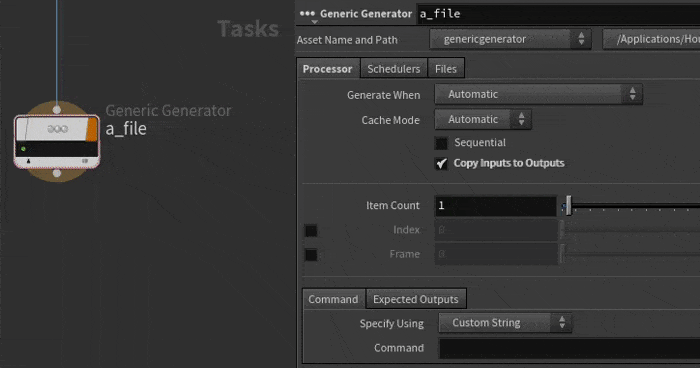Click the Generic Generator node icon header

[57, 129]
